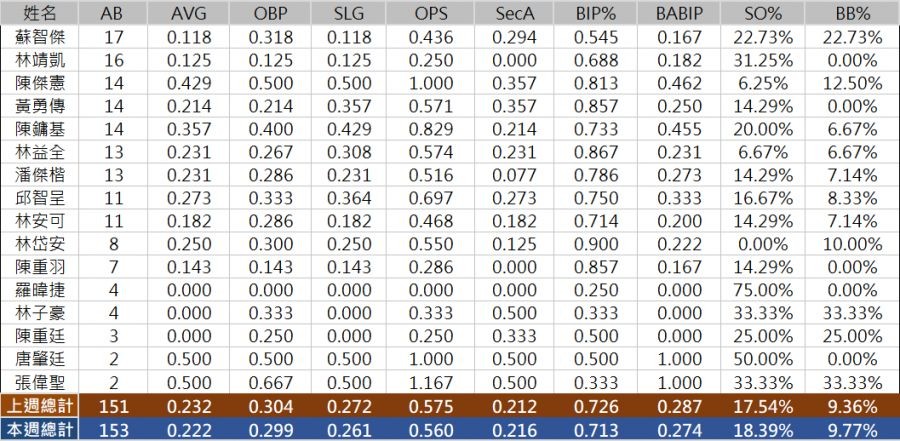Select the 林安可 row name cell
Screen dimensions: 900x441
(38, 220)
